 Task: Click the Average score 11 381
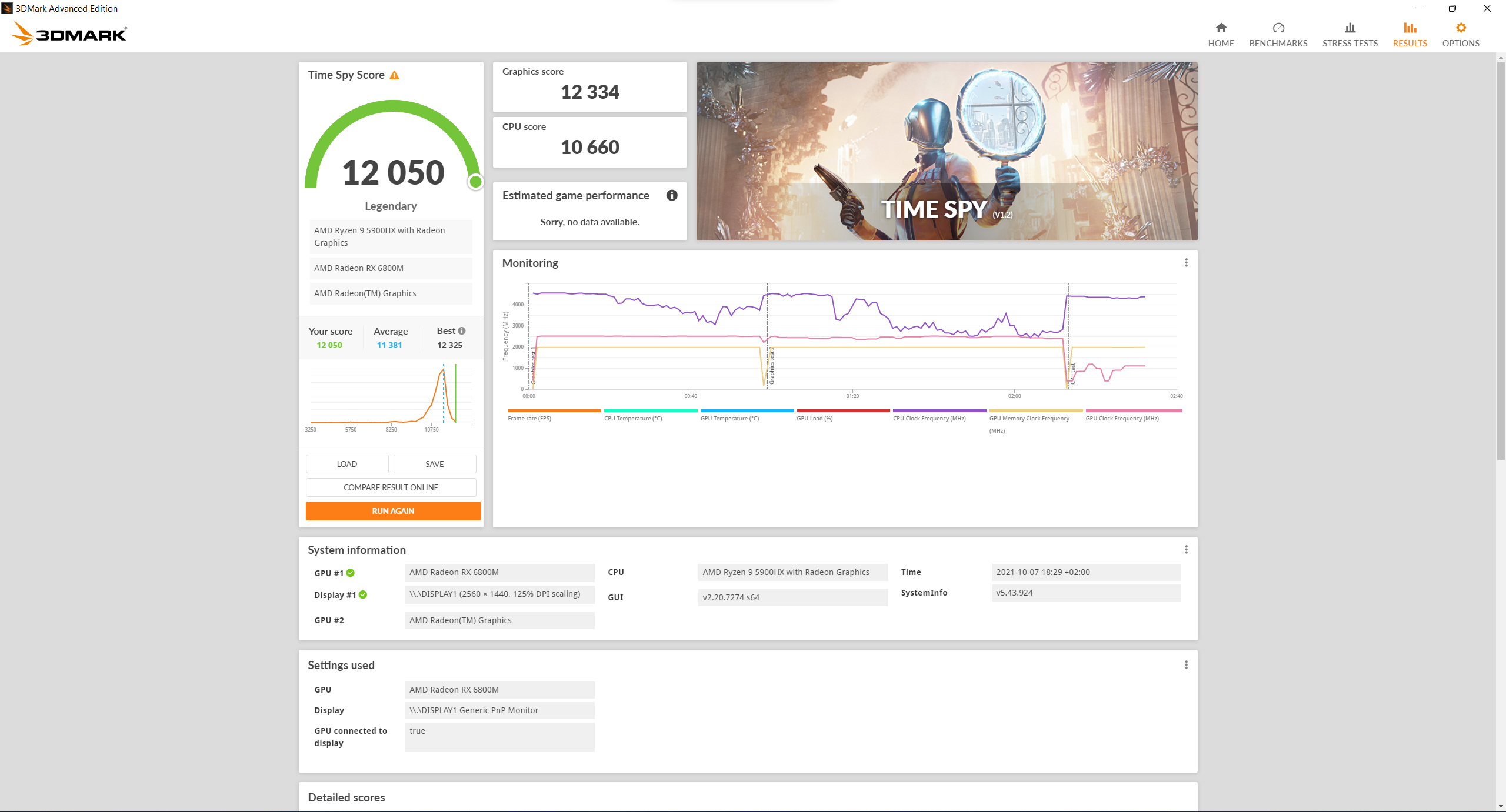389,345
